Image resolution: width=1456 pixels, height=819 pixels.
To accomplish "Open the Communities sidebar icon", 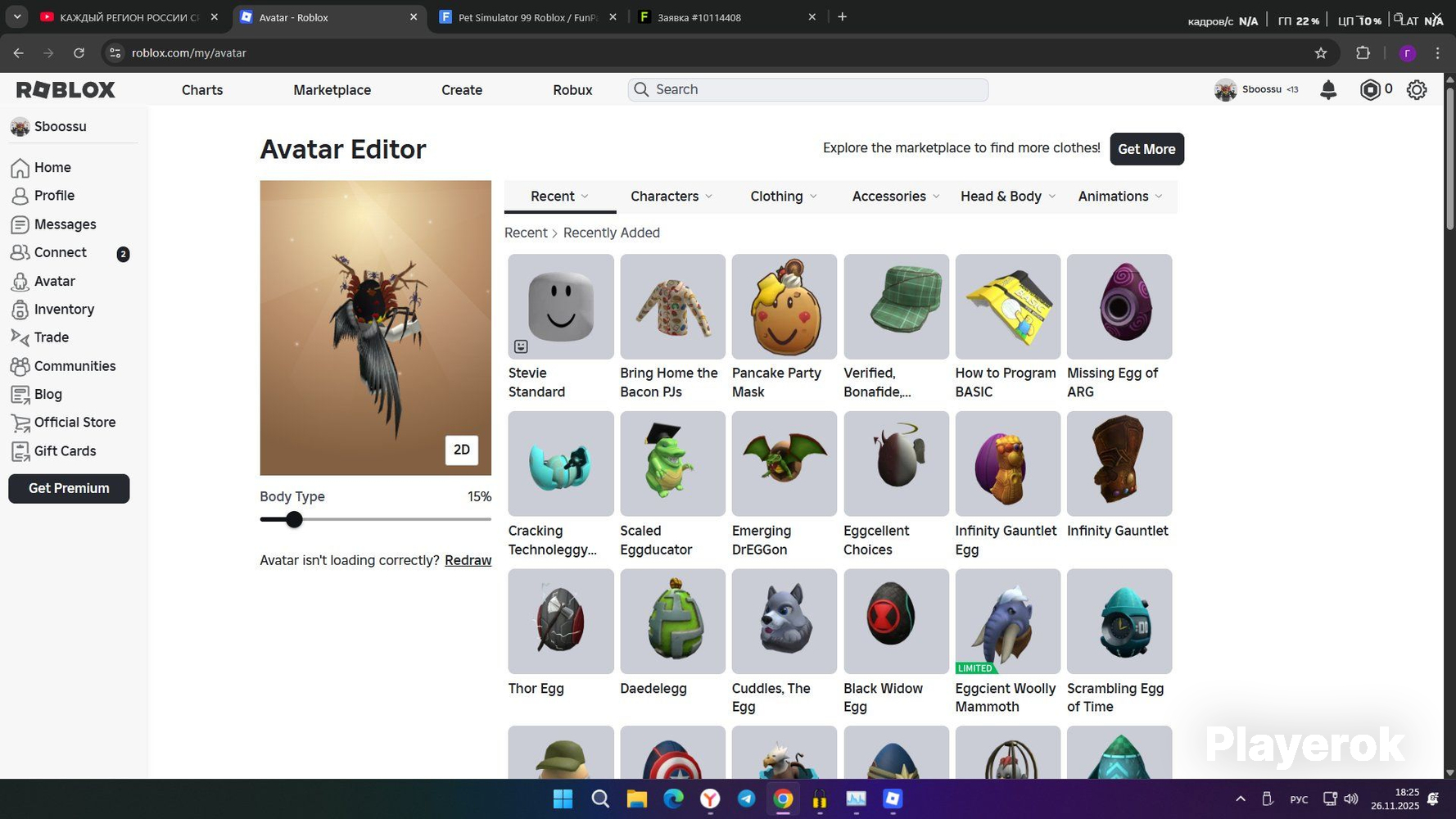I will pos(20,366).
